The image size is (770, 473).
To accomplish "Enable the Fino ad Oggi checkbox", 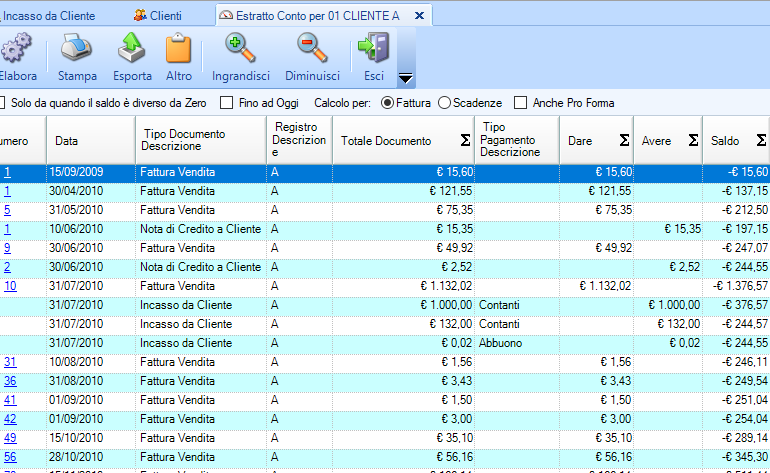I will click(226, 103).
